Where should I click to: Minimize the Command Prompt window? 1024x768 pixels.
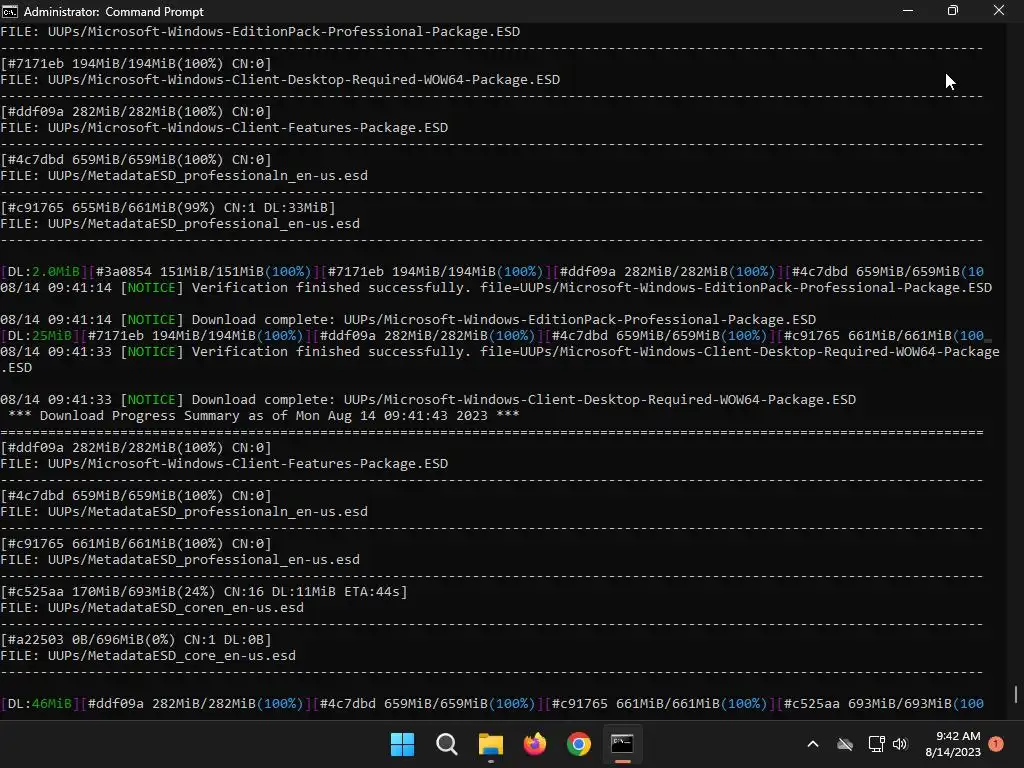[x=908, y=11]
